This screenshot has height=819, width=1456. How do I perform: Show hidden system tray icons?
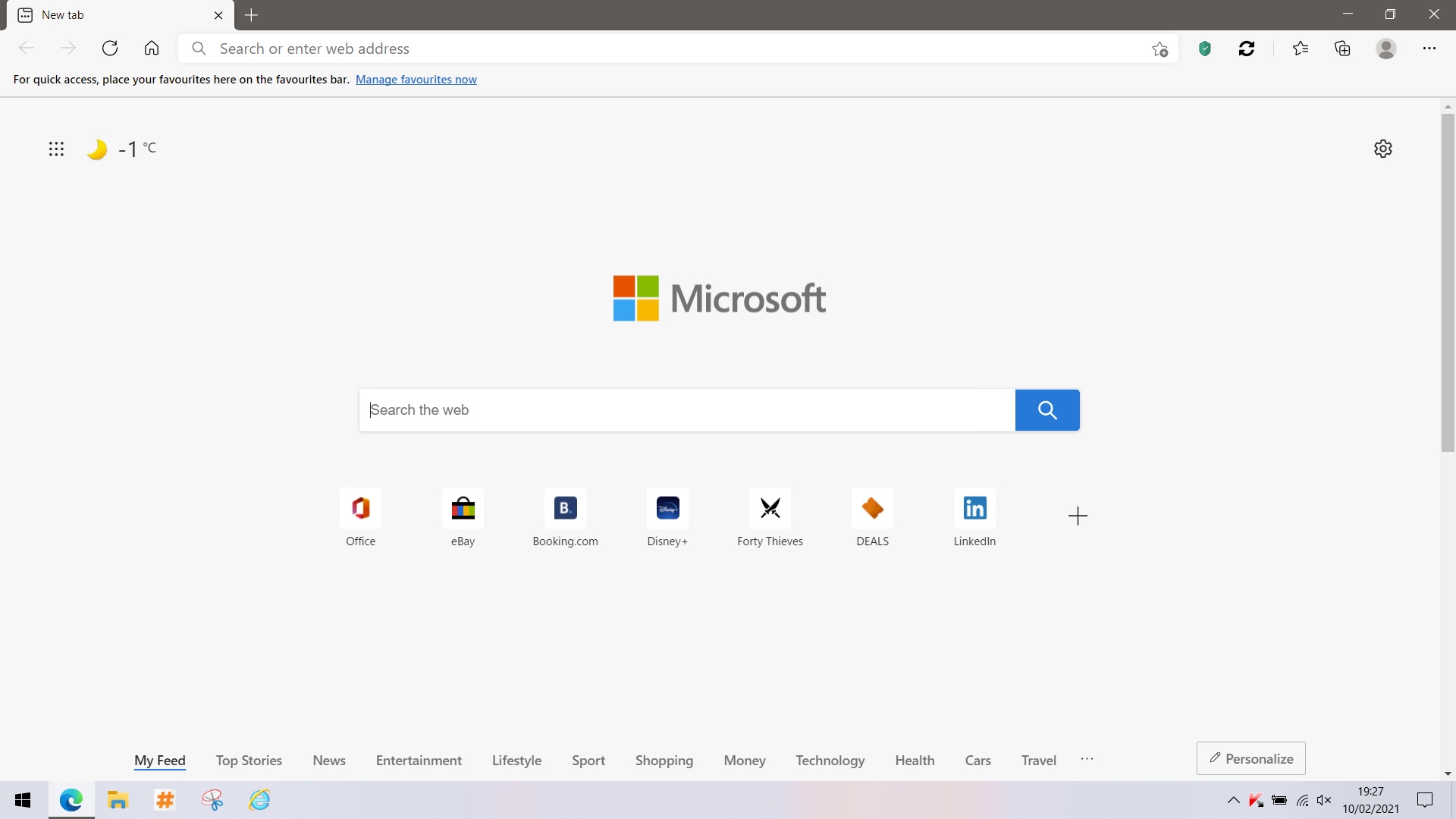pos(1233,800)
